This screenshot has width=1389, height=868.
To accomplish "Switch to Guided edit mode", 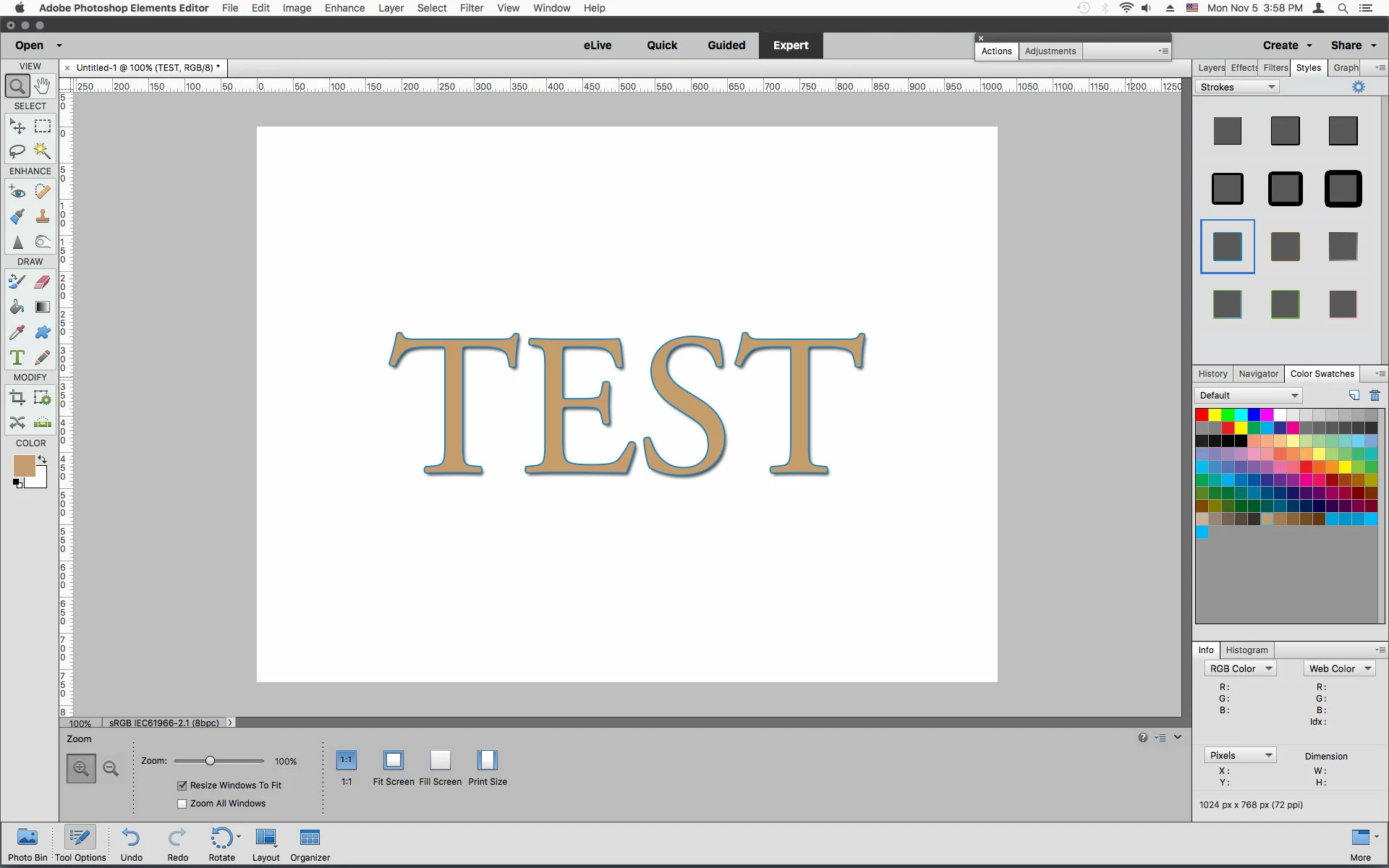I will click(726, 46).
